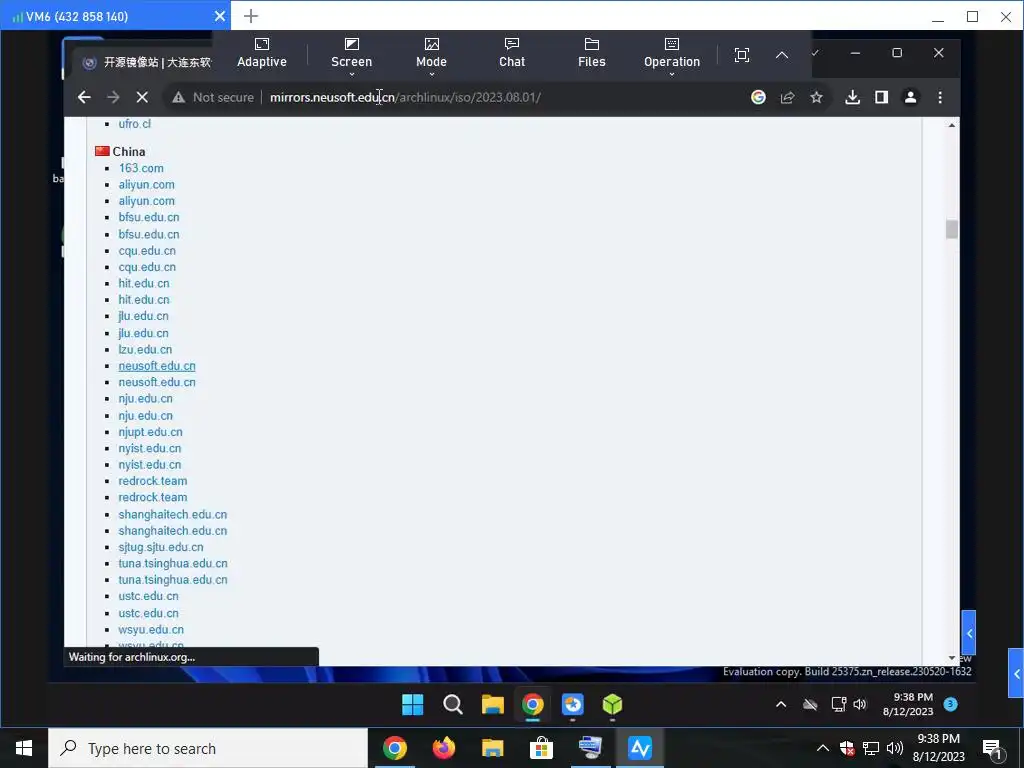Click the Google icon in address bar
1024x768 pixels.
[758, 97]
